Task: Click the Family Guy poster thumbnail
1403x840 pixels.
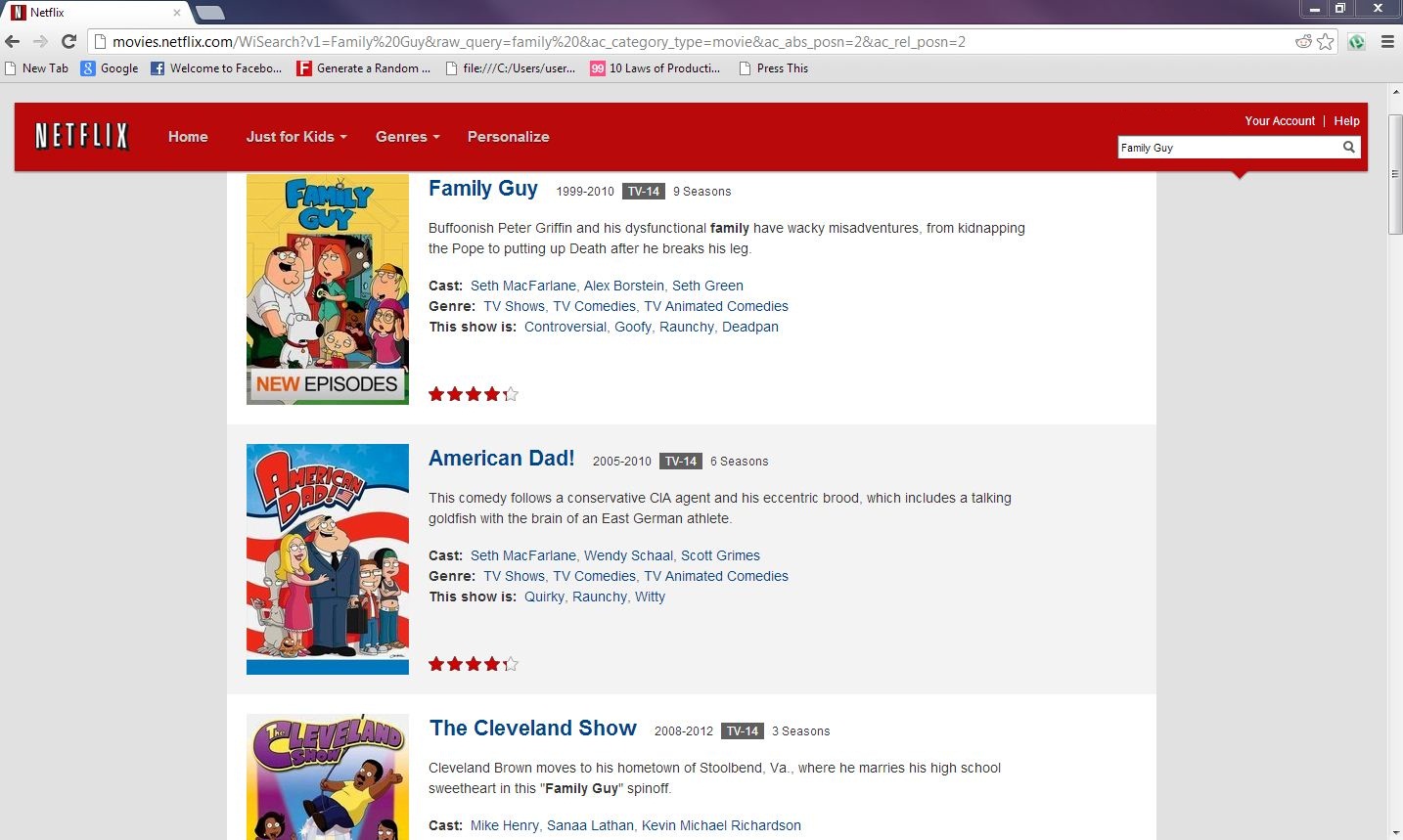Action: (328, 288)
